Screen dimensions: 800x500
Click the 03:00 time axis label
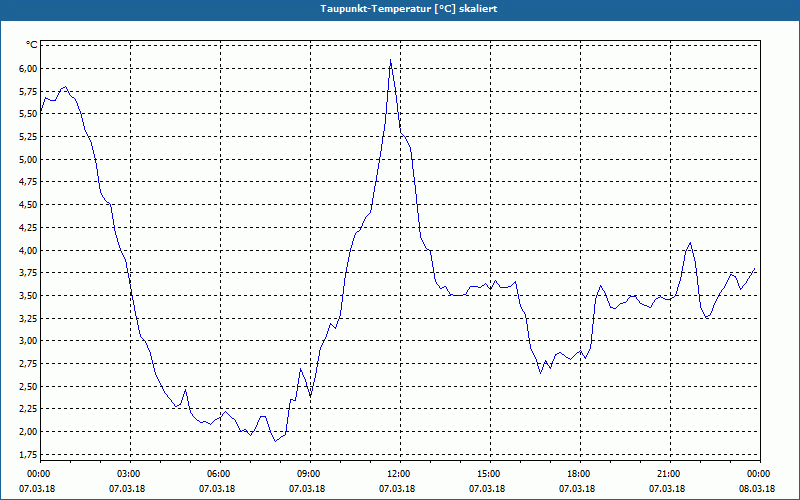coord(130,474)
